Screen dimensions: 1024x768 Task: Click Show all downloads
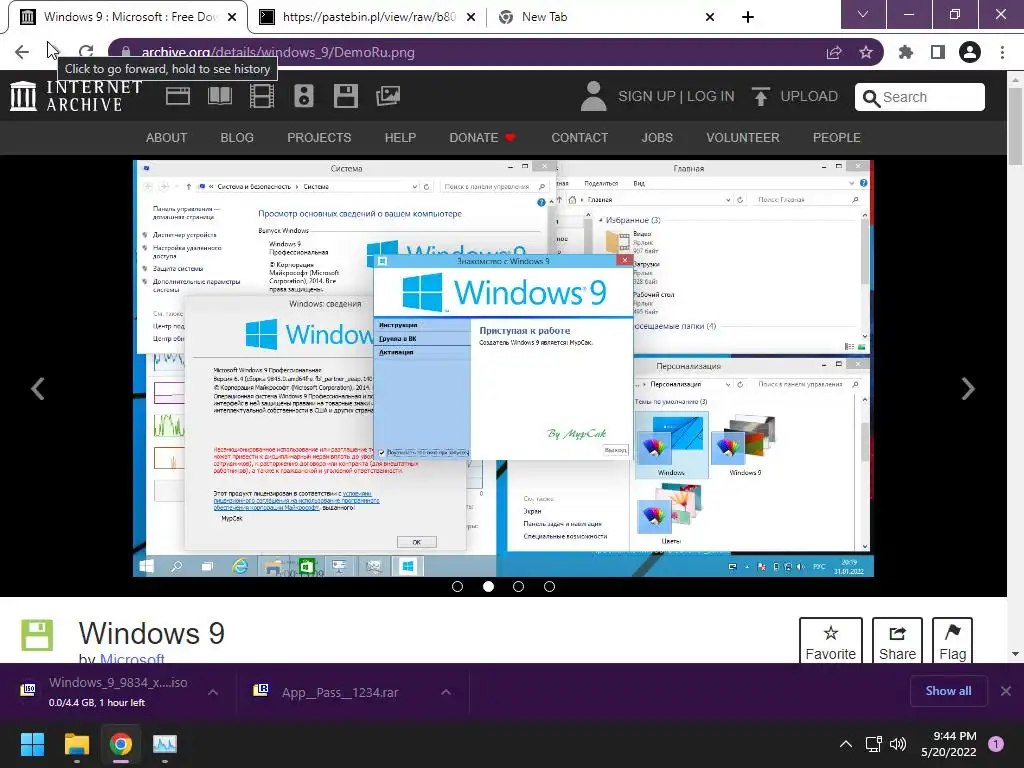coord(948,691)
